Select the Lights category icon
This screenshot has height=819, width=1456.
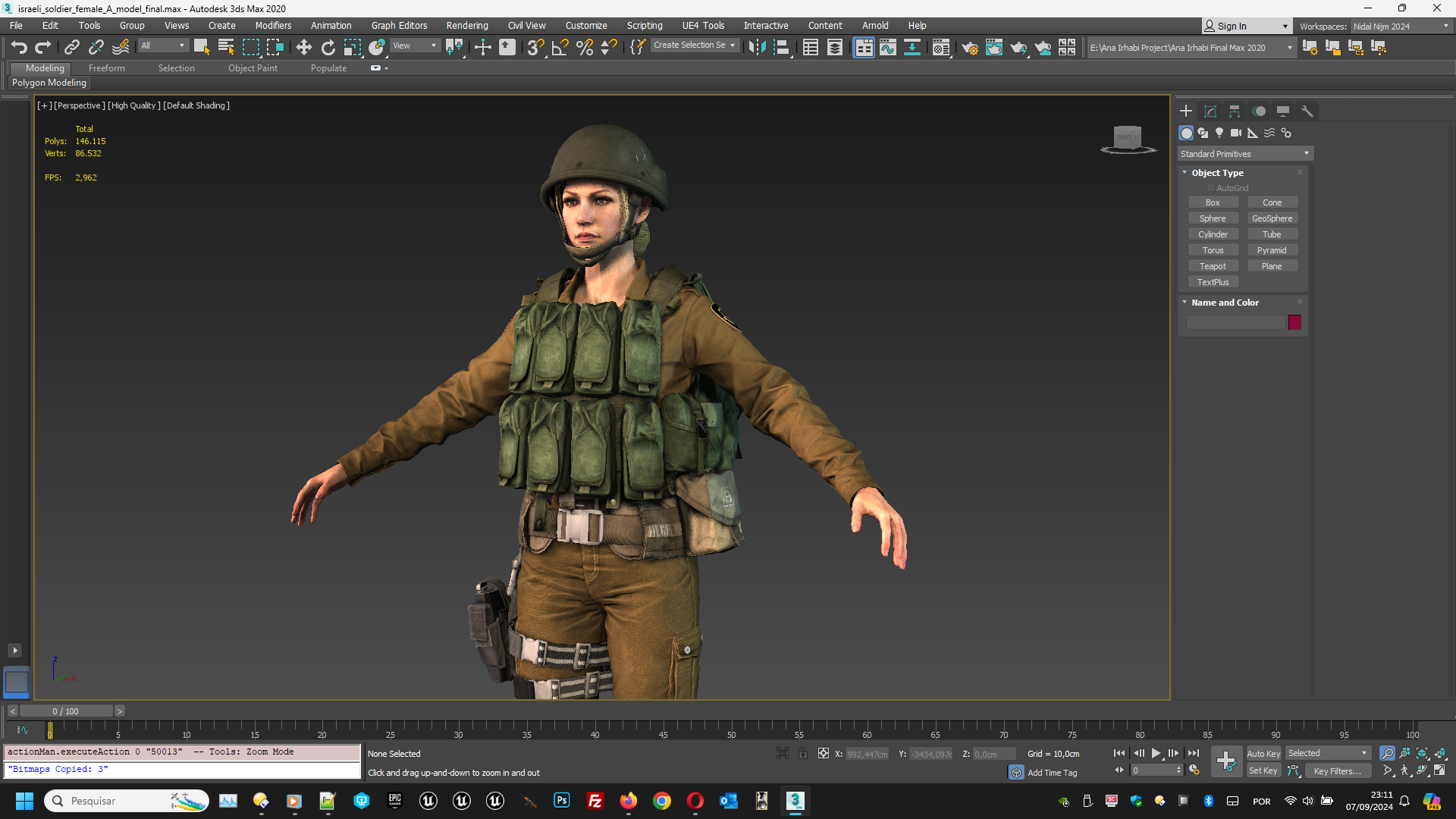tap(1219, 133)
